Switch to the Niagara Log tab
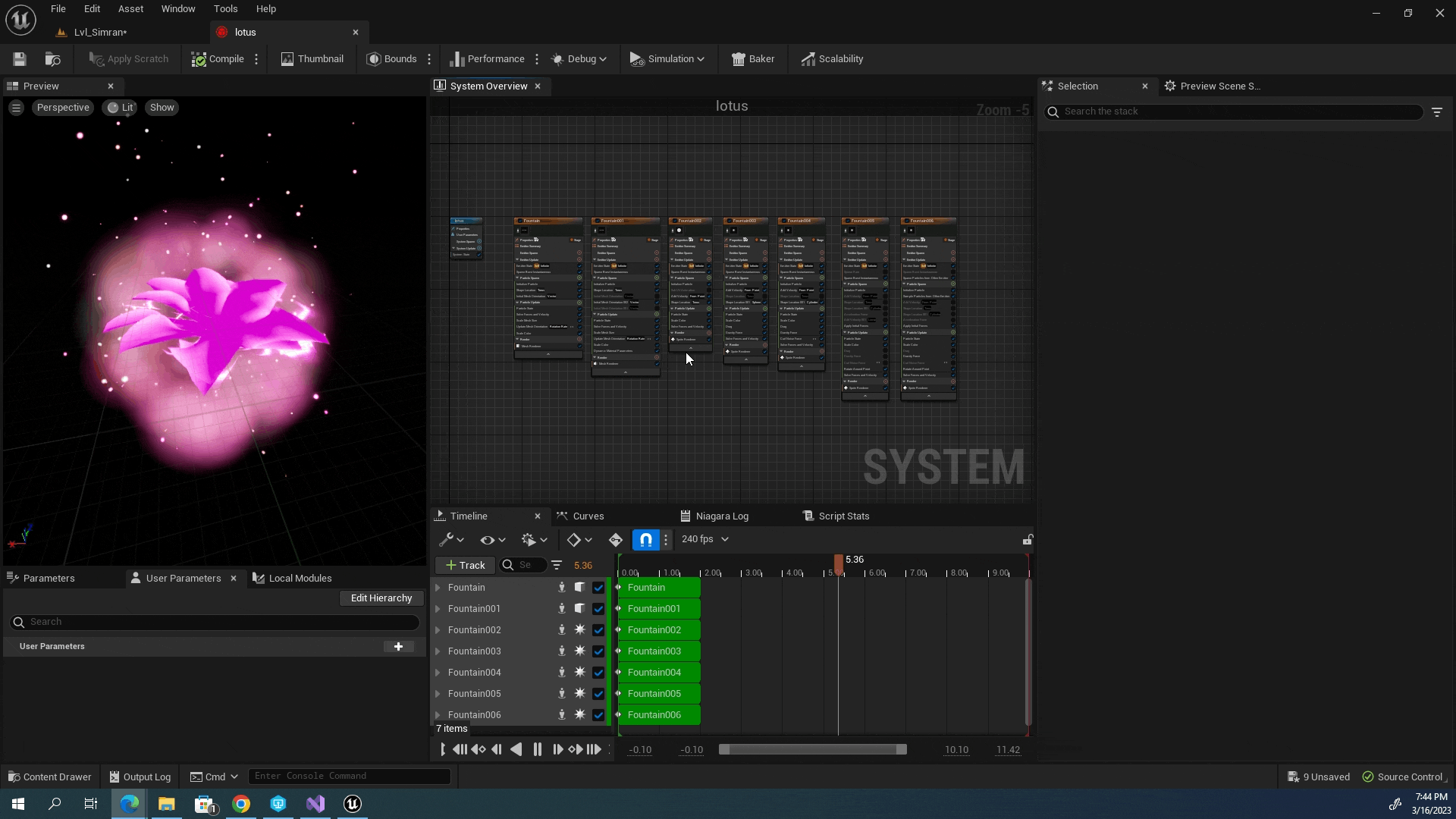 [x=714, y=516]
